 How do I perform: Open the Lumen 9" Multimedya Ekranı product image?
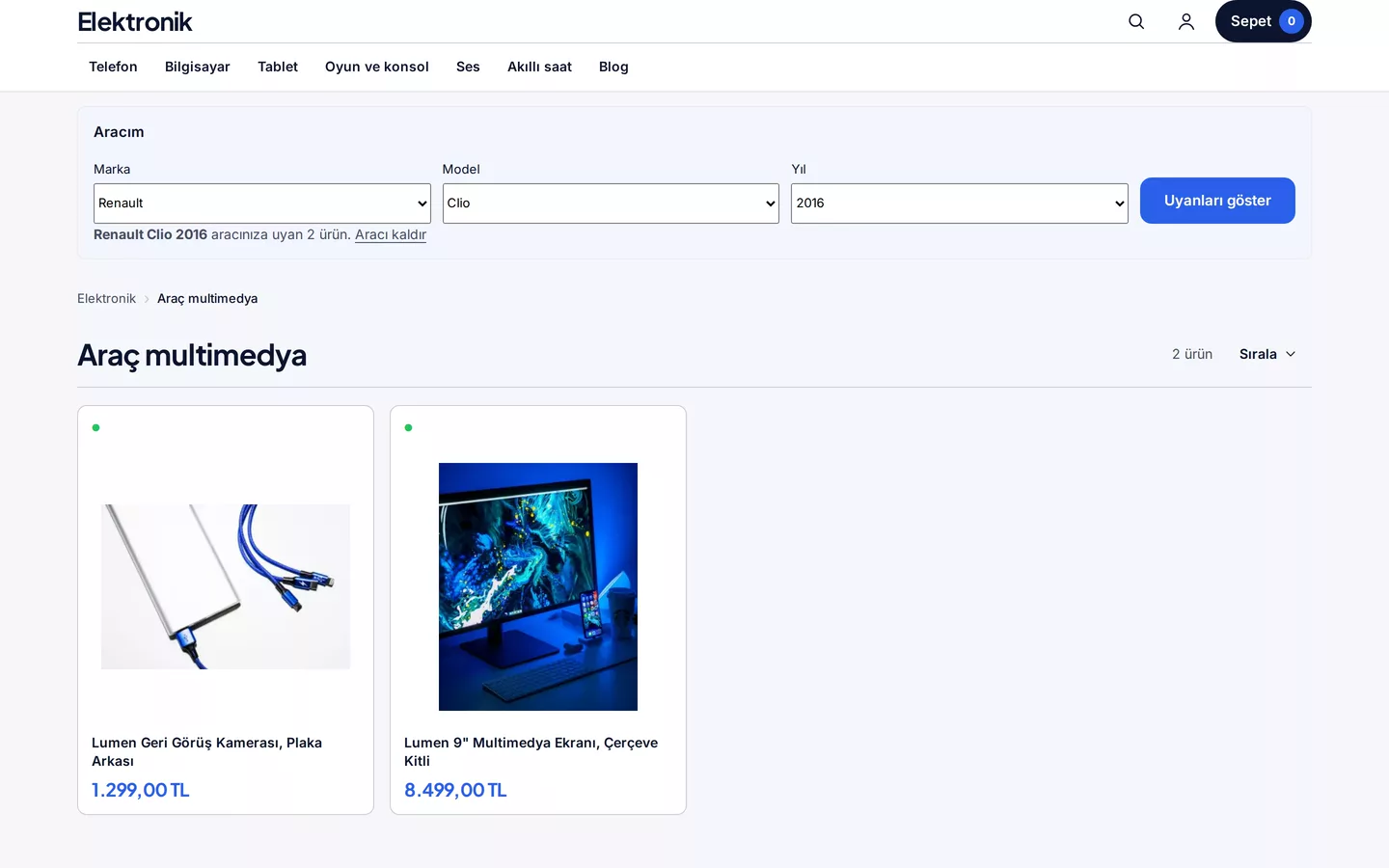coord(538,586)
